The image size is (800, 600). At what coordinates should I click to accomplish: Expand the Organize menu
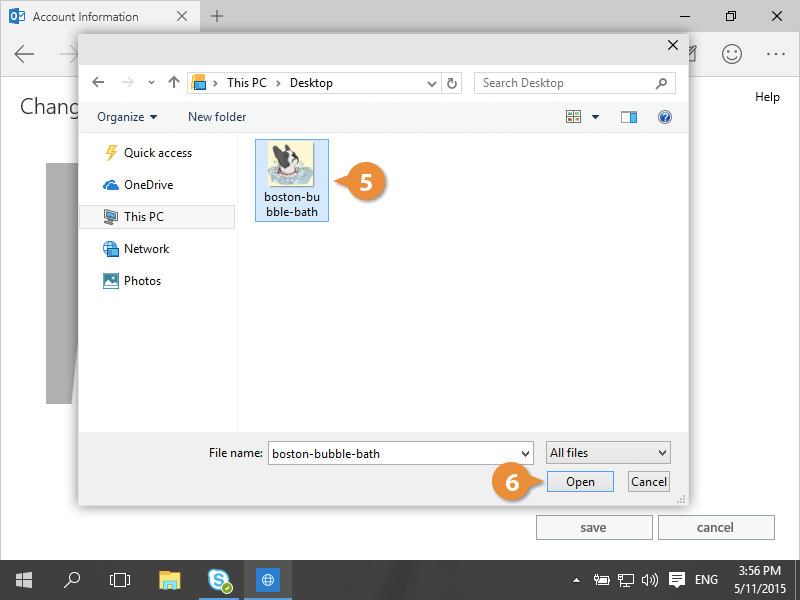(x=127, y=117)
